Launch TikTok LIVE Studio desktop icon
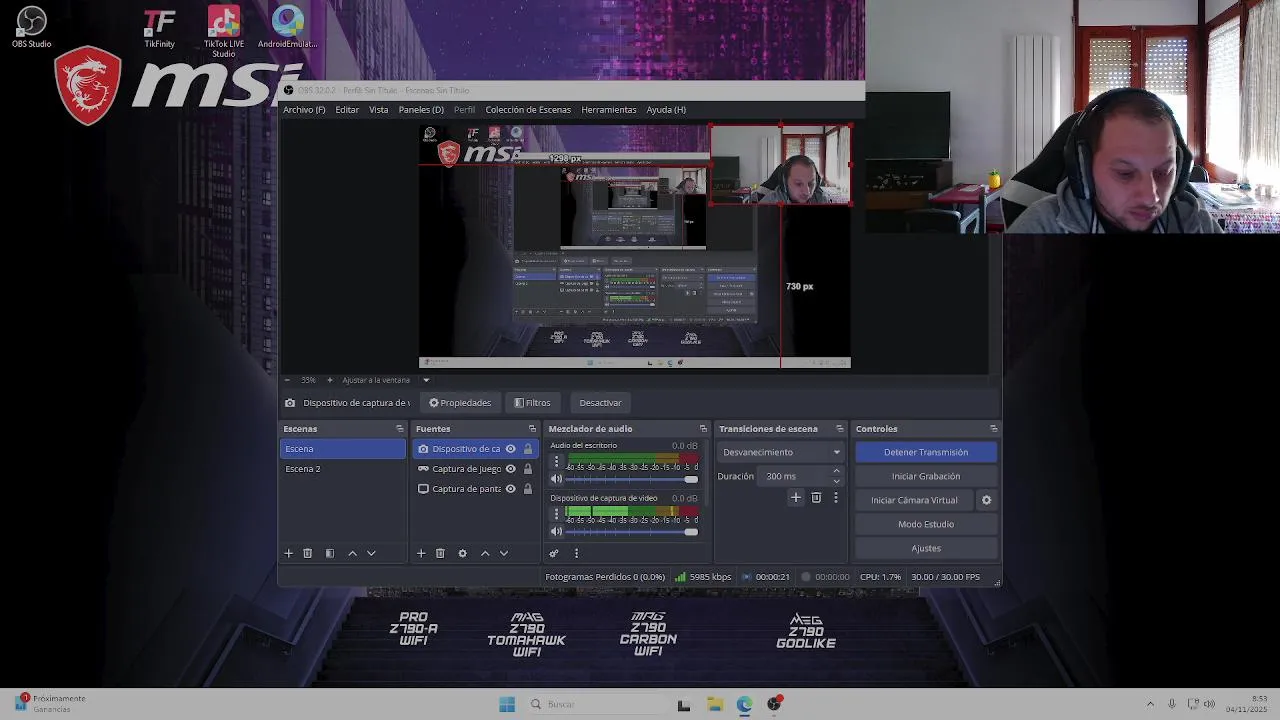 (223, 31)
